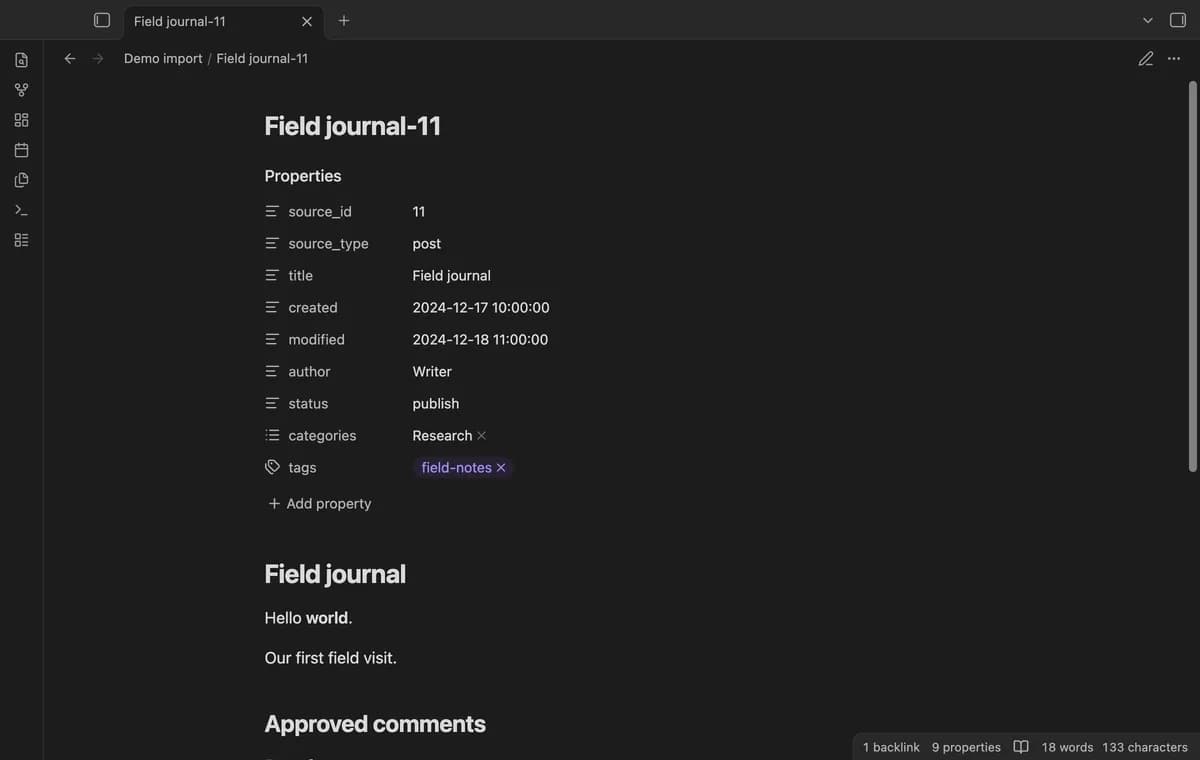This screenshot has height=760, width=1200.
Task: Click the Approved comments heading
Action: click(x=375, y=724)
